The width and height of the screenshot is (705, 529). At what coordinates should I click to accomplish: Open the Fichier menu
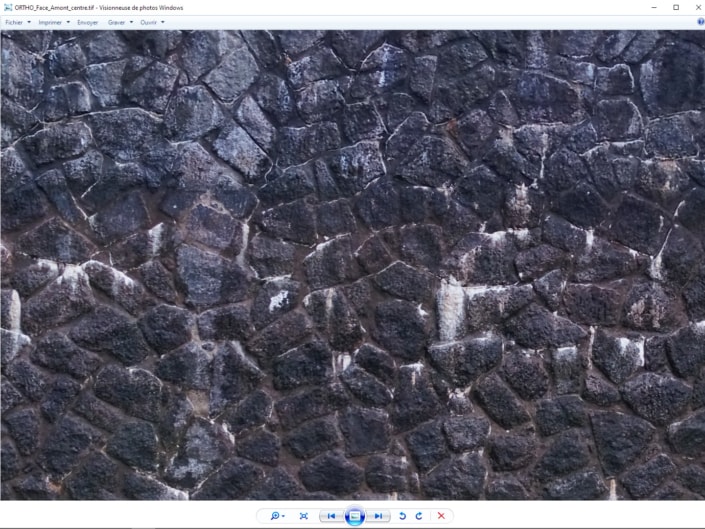pyautogui.click(x=17, y=22)
